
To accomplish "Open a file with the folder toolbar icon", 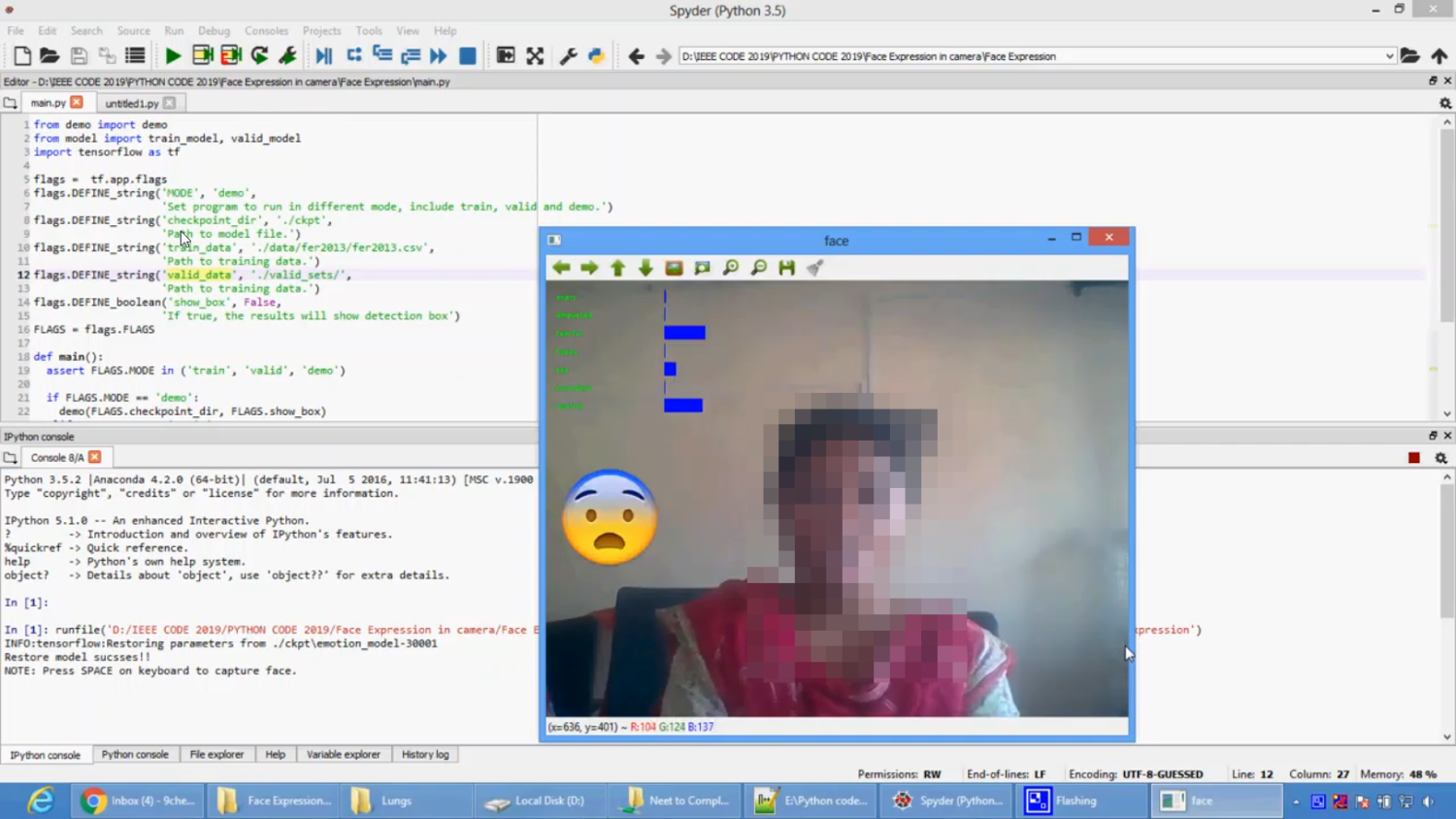I will (50, 55).
